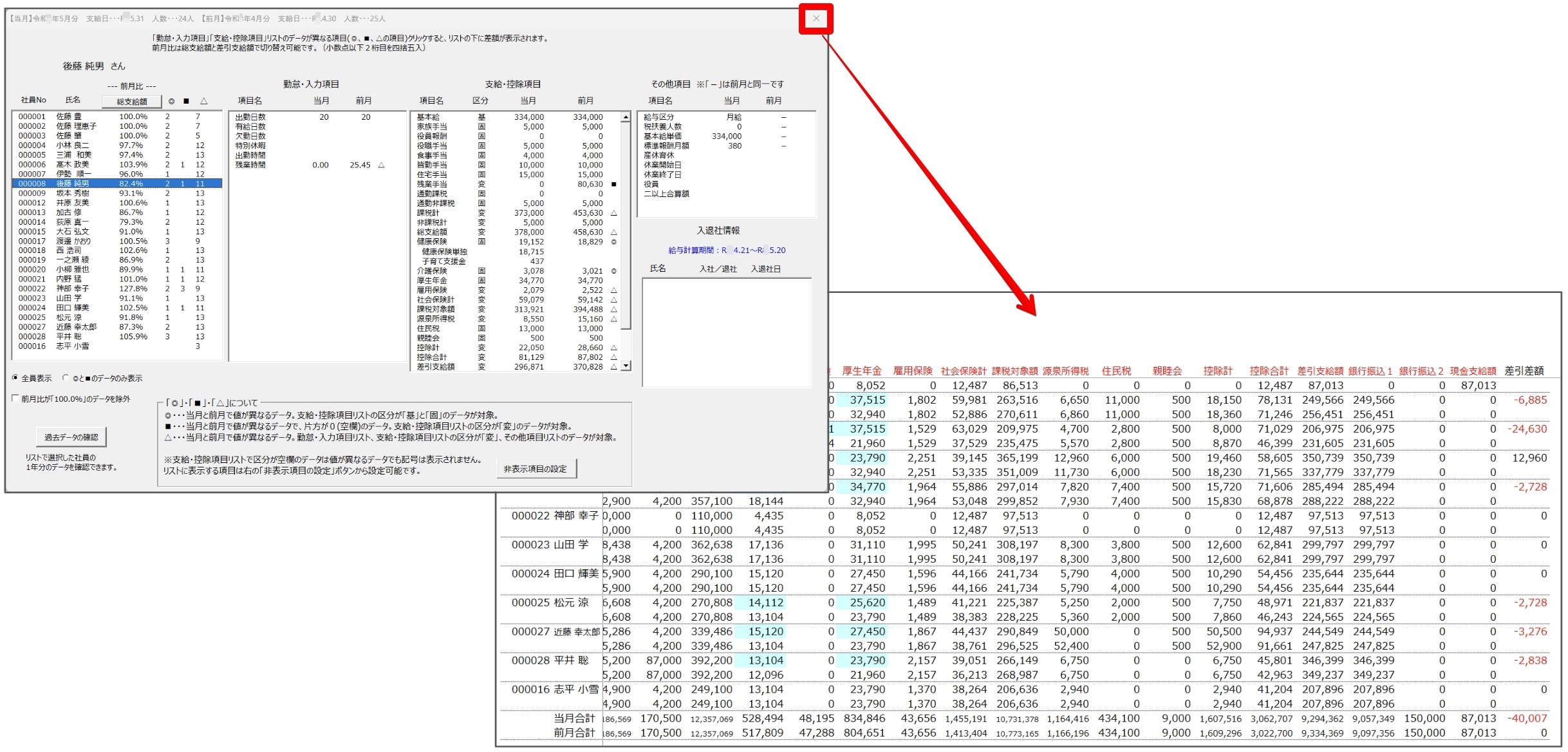Click the 源泉所得税 column header in the spreadsheet

(1066, 371)
